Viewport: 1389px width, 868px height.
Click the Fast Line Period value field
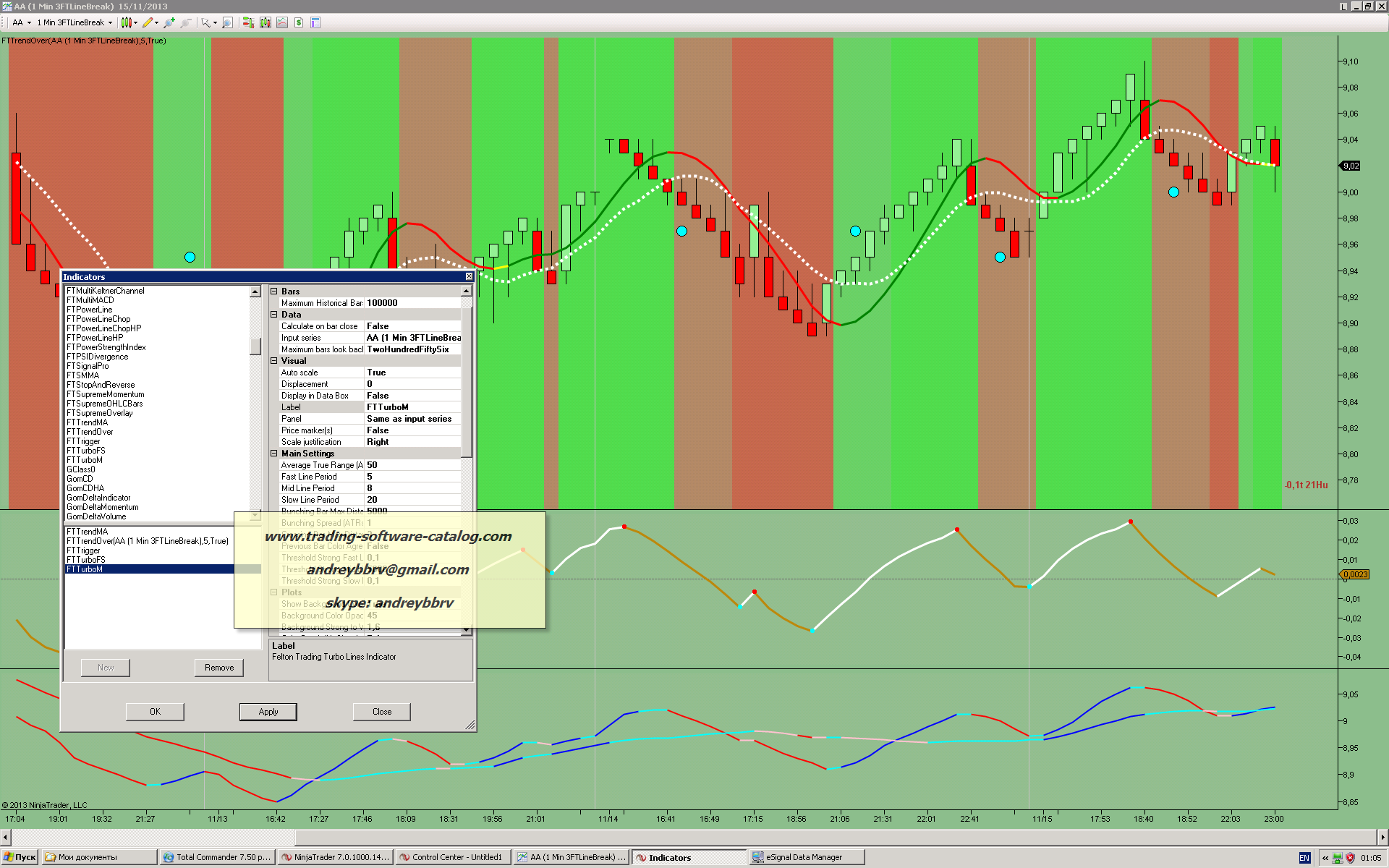412,477
